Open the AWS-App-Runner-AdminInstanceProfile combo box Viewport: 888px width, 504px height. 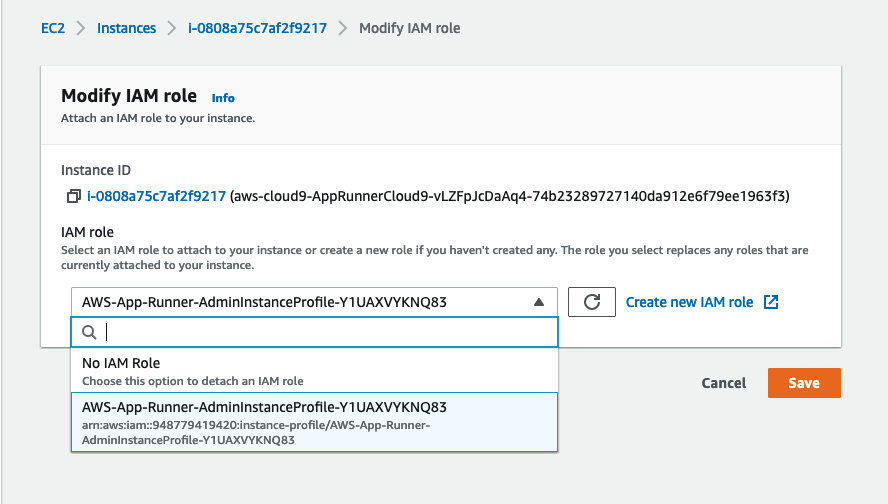[314, 302]
